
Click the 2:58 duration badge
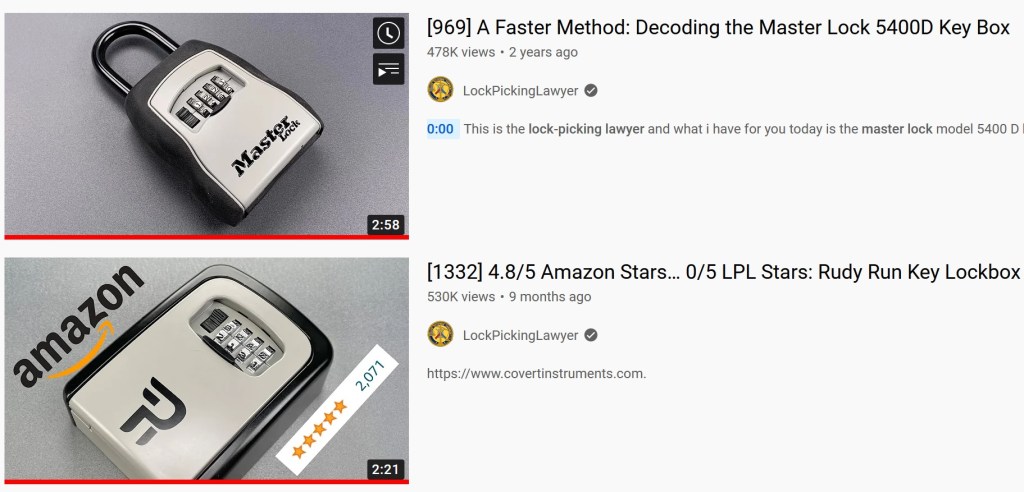pyautogui.click(x=385, y=225)
